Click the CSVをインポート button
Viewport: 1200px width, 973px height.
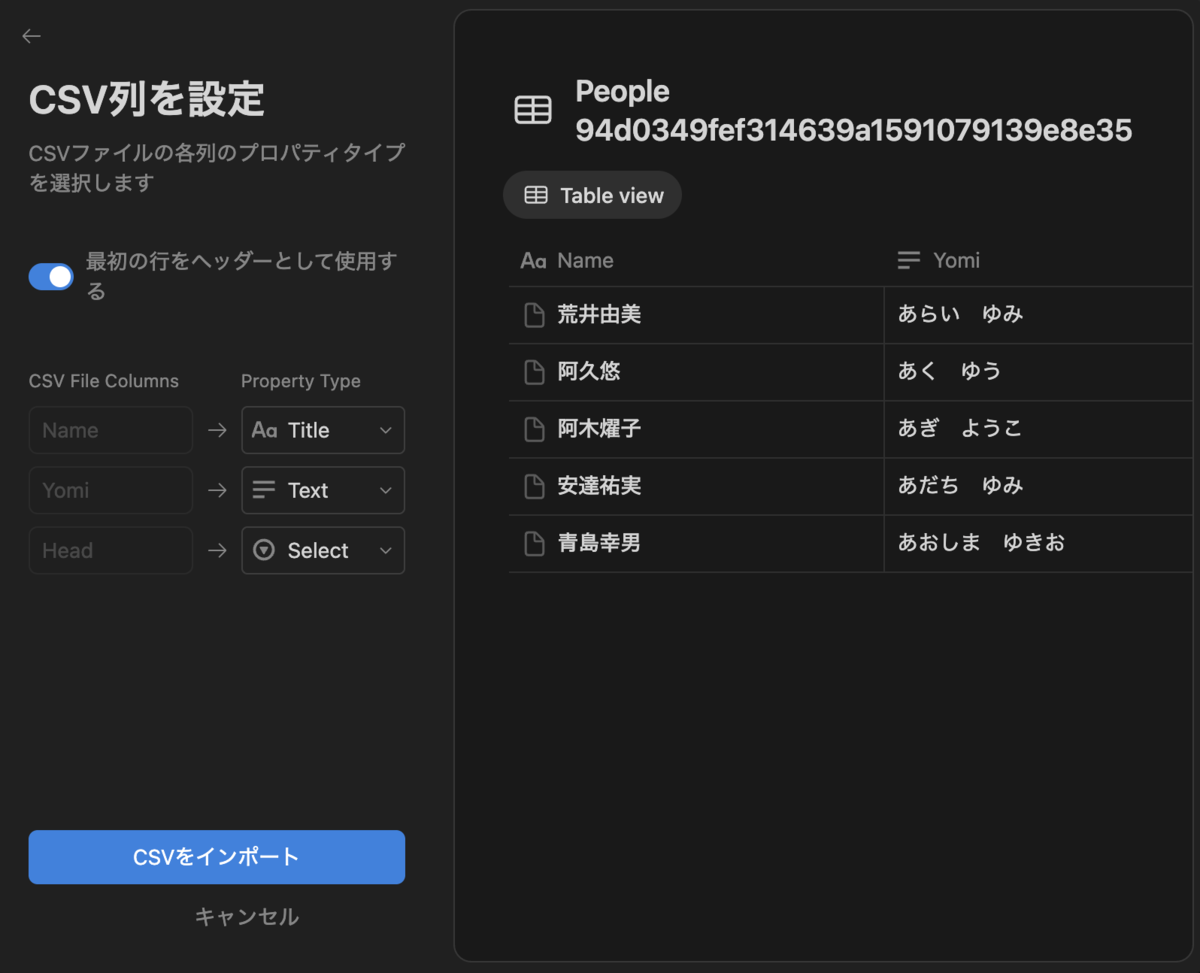pyautogui.click(x=216, y=857)
